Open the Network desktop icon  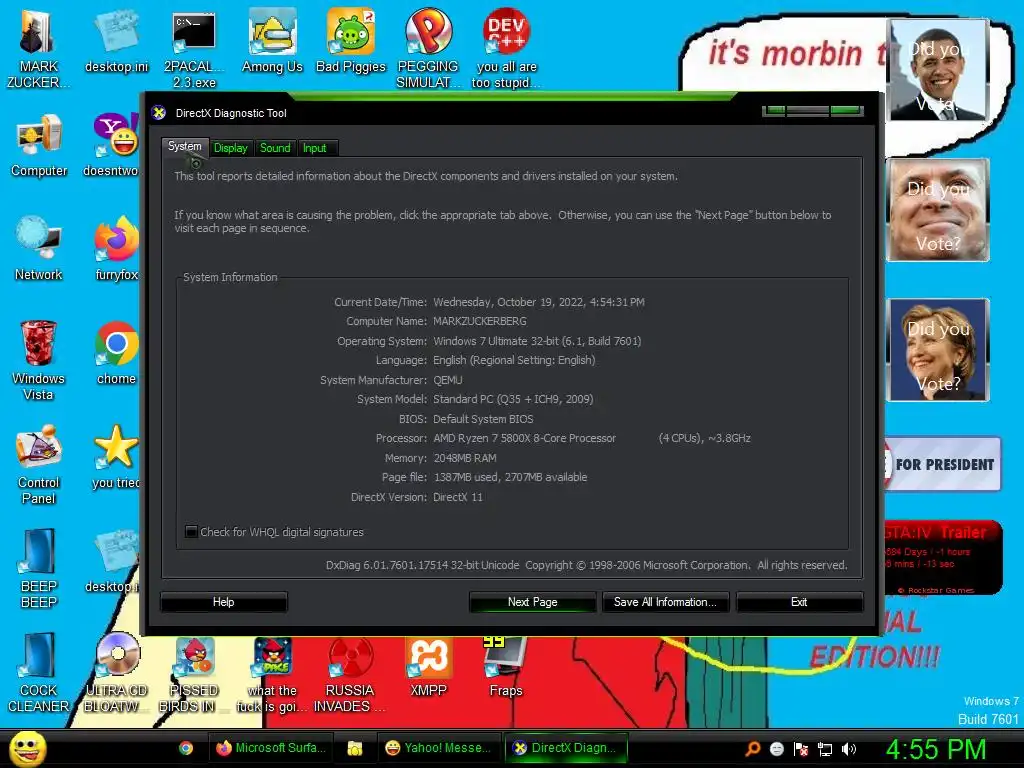coord(39,249)
